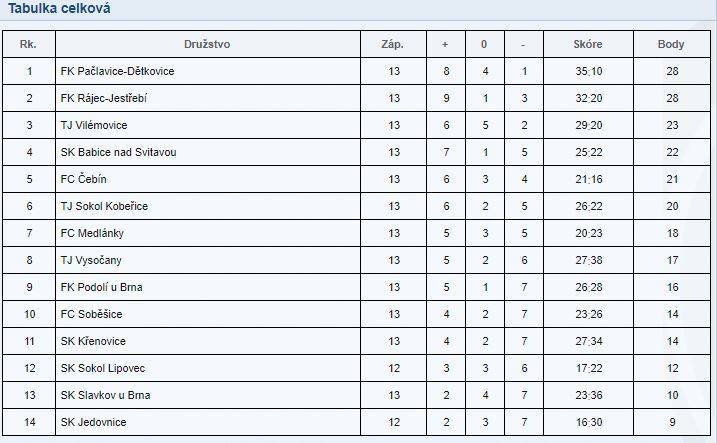
Task: Click SK Křenovice in standings
Action: (x=93, y=341)
